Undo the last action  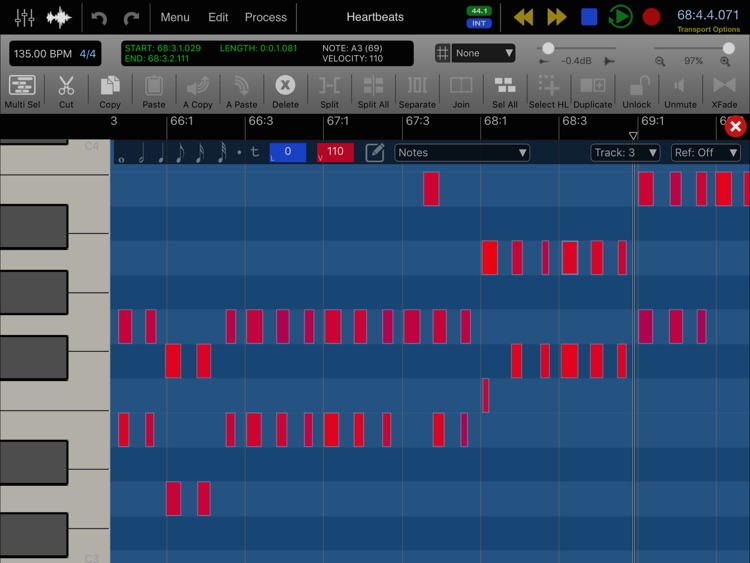[x=99, y=18]
